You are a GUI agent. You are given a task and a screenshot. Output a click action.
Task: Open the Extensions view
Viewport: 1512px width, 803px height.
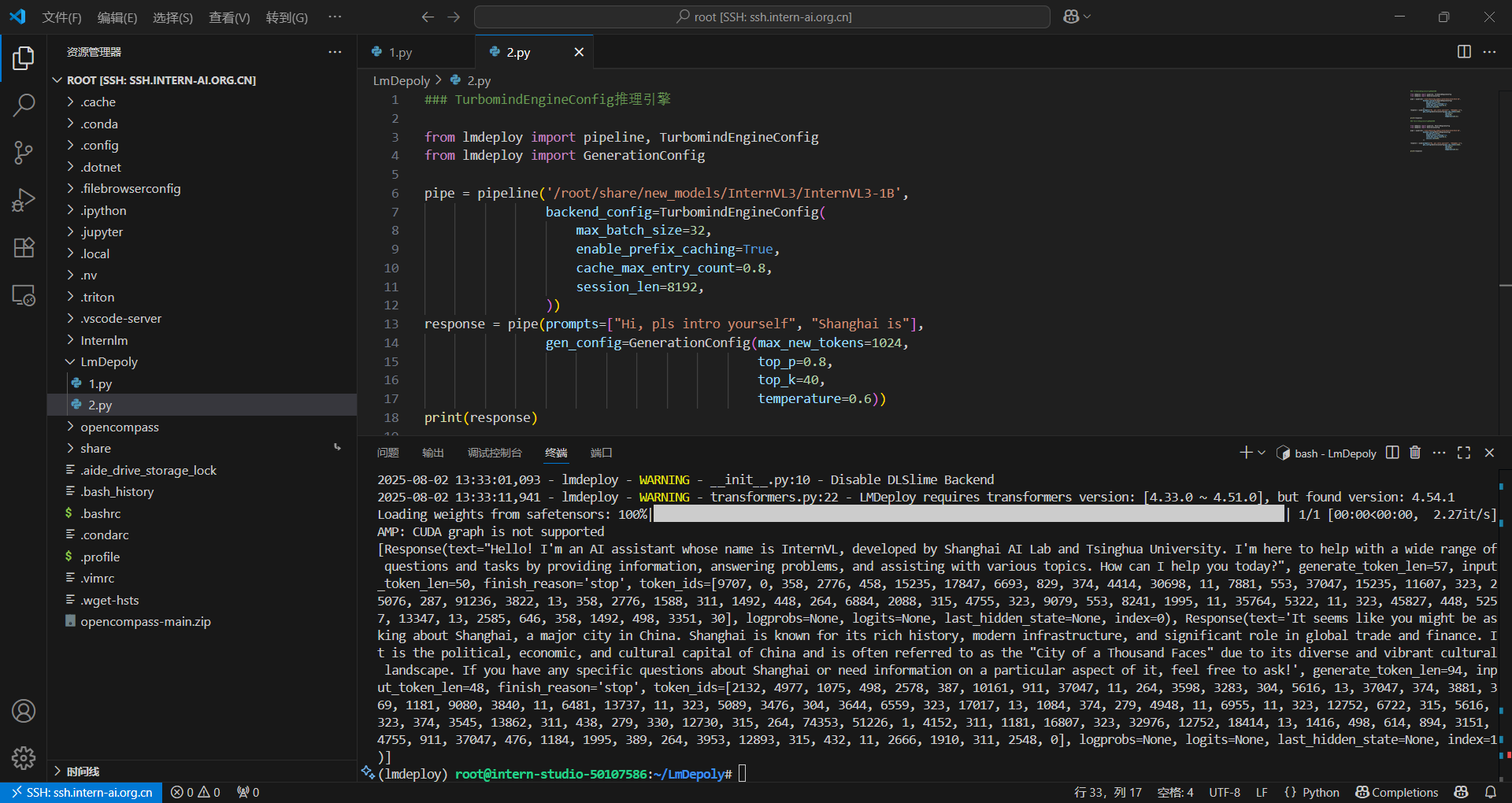pyautogui.click(x=24, y=248)
